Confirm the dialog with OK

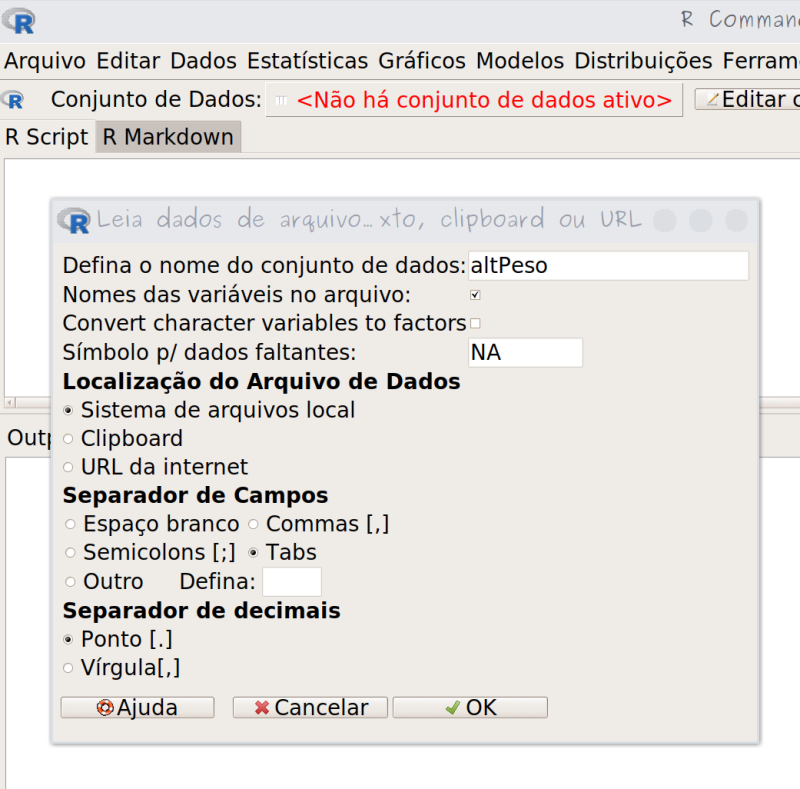click(x=470, y=708)
